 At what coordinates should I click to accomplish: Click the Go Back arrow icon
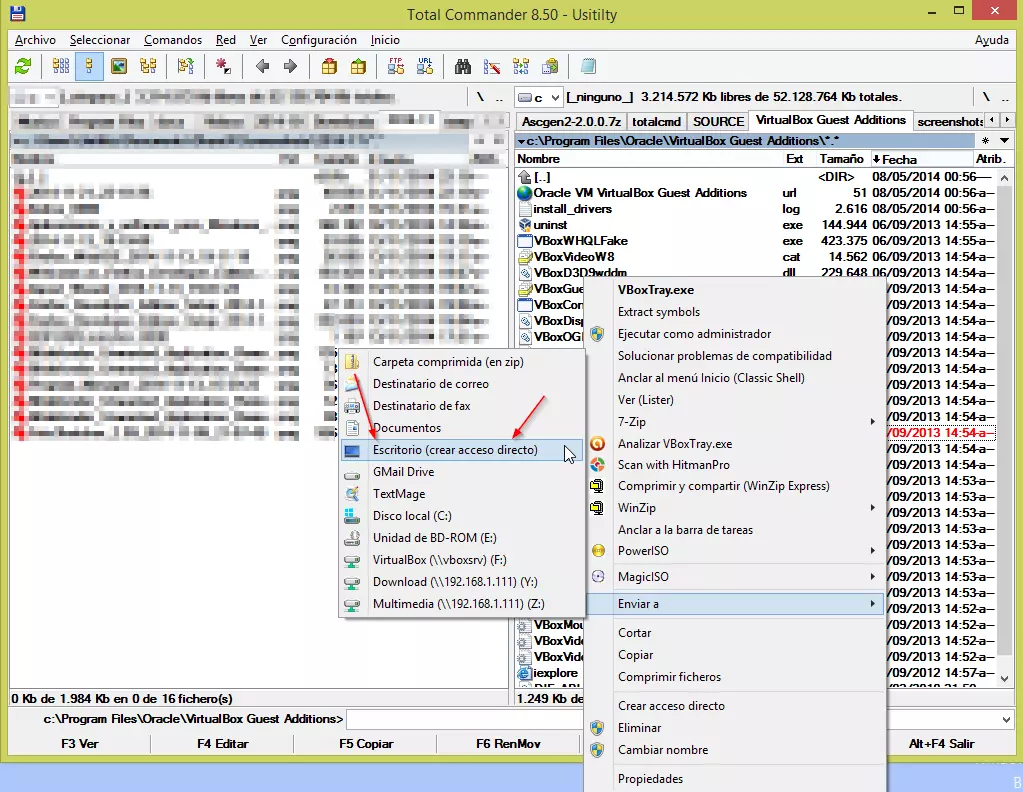point(262,67)
